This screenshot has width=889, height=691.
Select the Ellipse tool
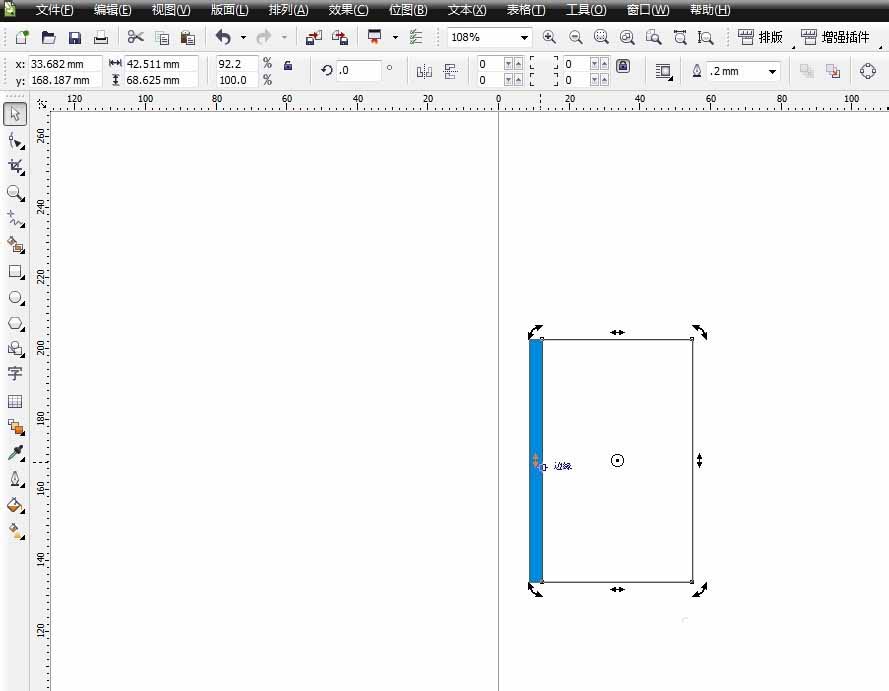pyautogui.click(x=15, y=297)
